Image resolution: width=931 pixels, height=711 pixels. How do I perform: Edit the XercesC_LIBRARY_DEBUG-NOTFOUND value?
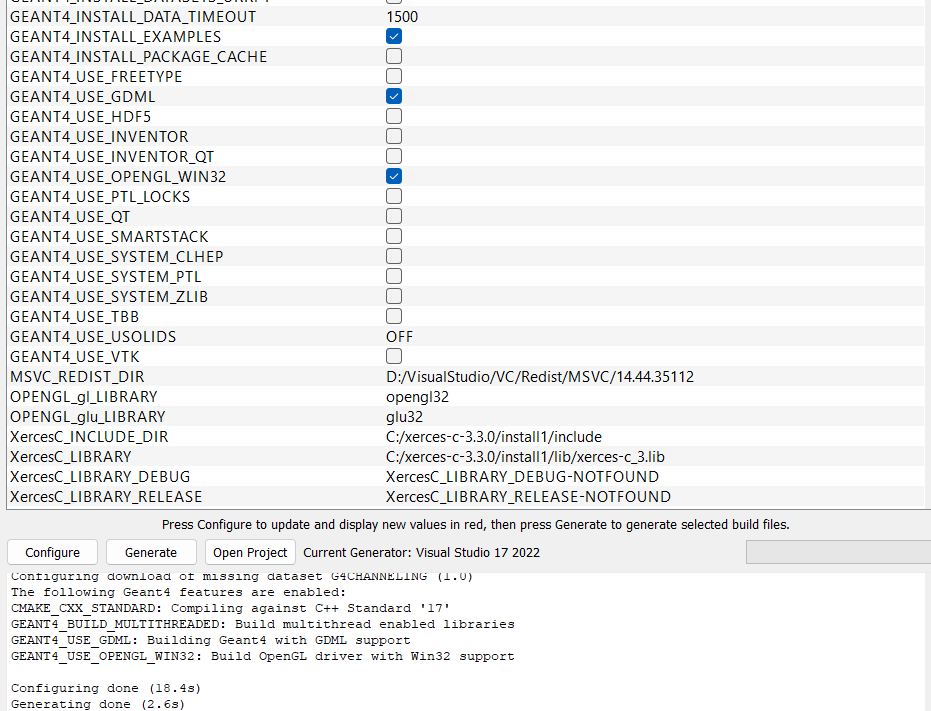click(x=522, y=477)
